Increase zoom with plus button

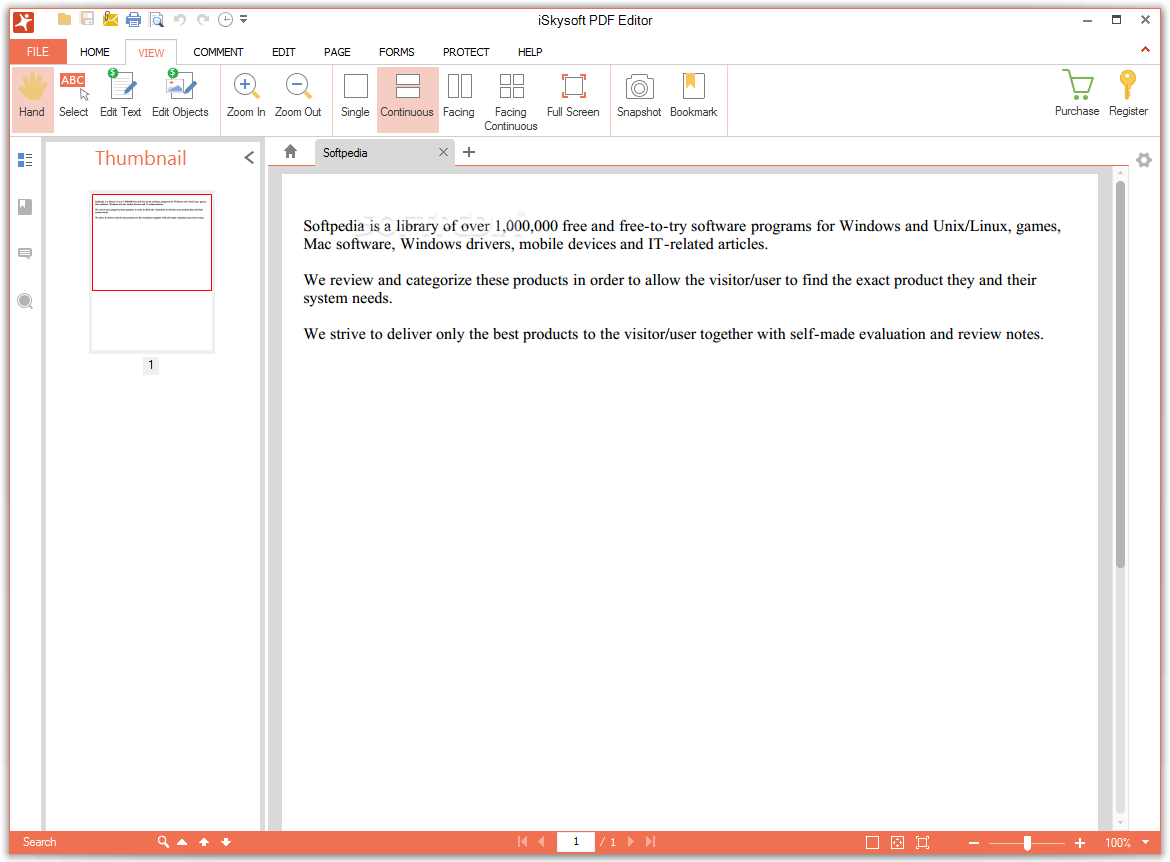pos(1080,843)
